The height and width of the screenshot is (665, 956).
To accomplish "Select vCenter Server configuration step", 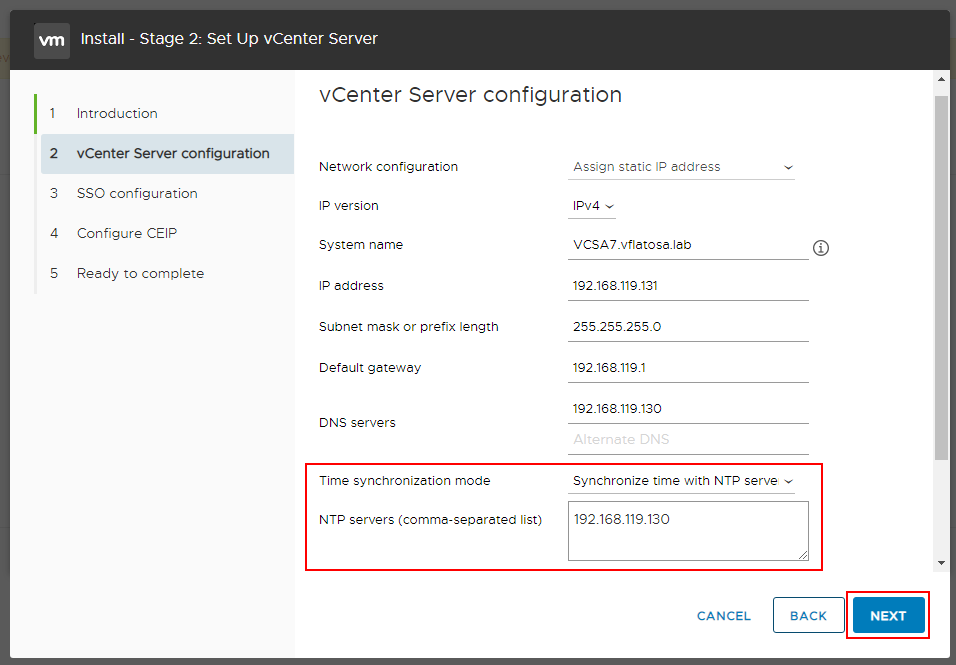I will [167, 154].
